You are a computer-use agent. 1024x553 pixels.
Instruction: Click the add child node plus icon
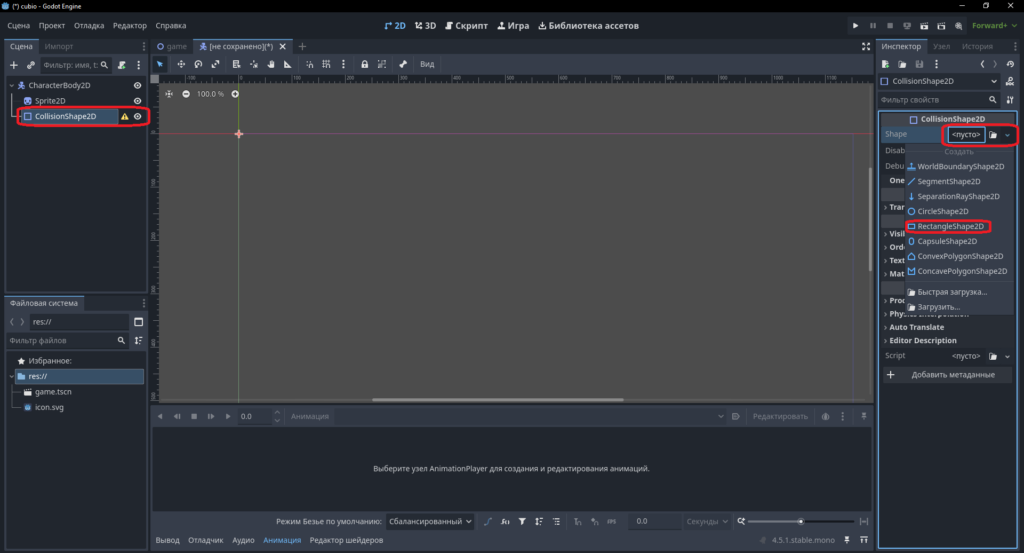(14, 65)
